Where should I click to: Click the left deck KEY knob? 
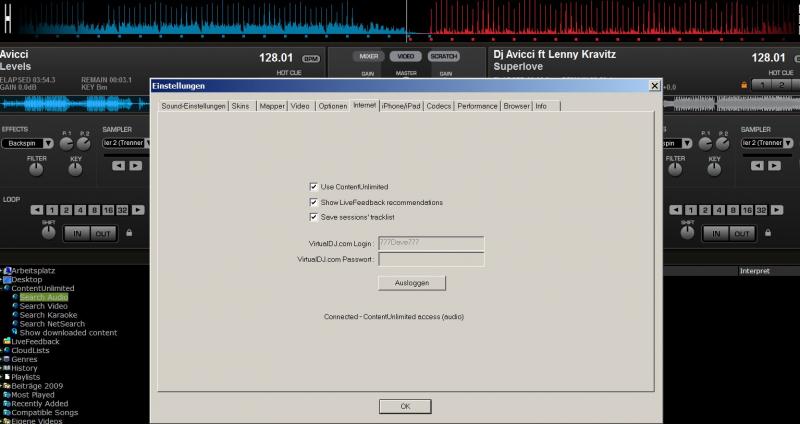76,169
